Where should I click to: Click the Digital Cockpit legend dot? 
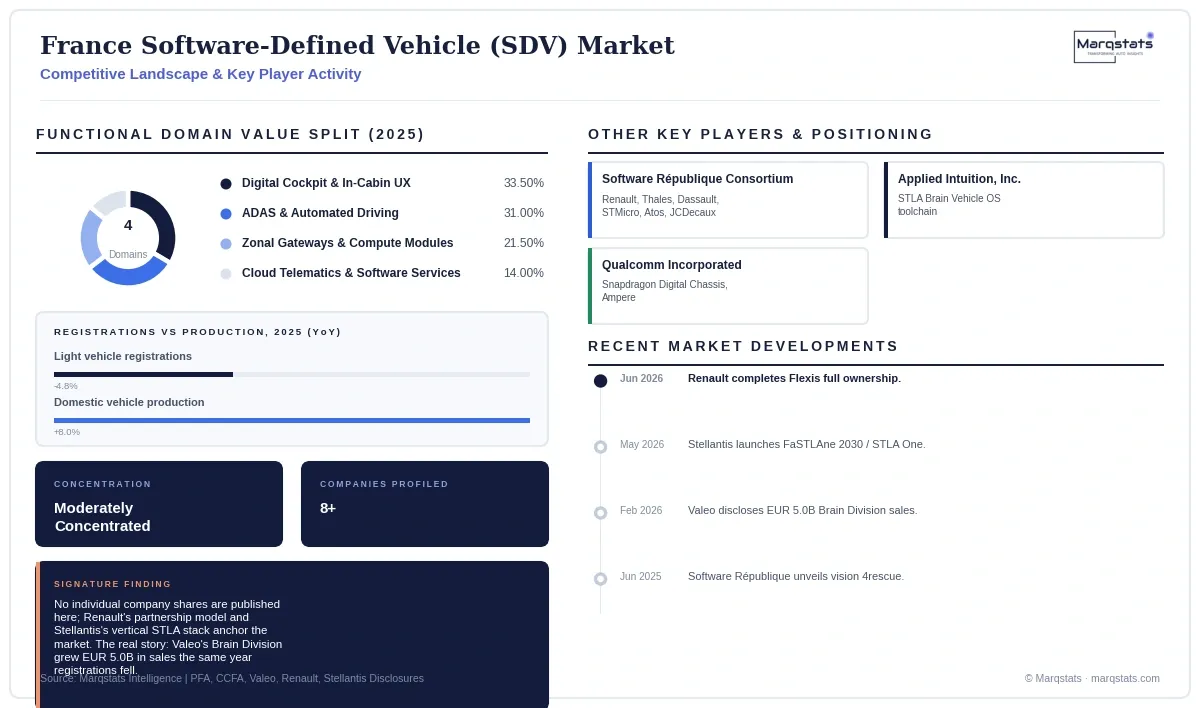tap(226, 184)
